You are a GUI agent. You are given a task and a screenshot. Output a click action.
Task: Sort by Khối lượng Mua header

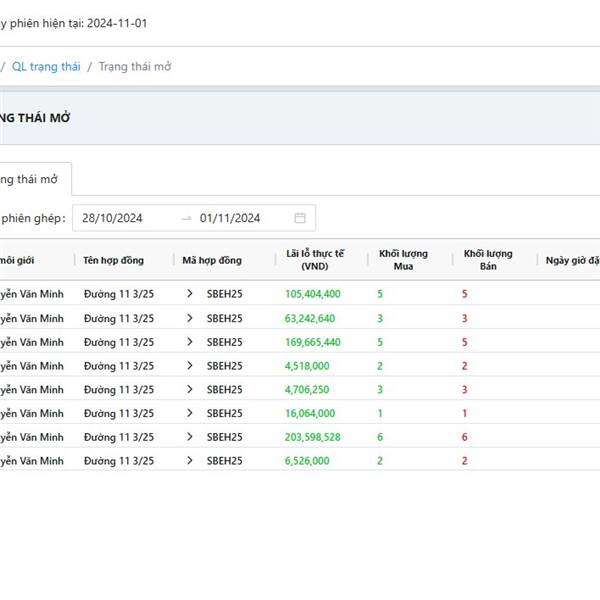403,260
